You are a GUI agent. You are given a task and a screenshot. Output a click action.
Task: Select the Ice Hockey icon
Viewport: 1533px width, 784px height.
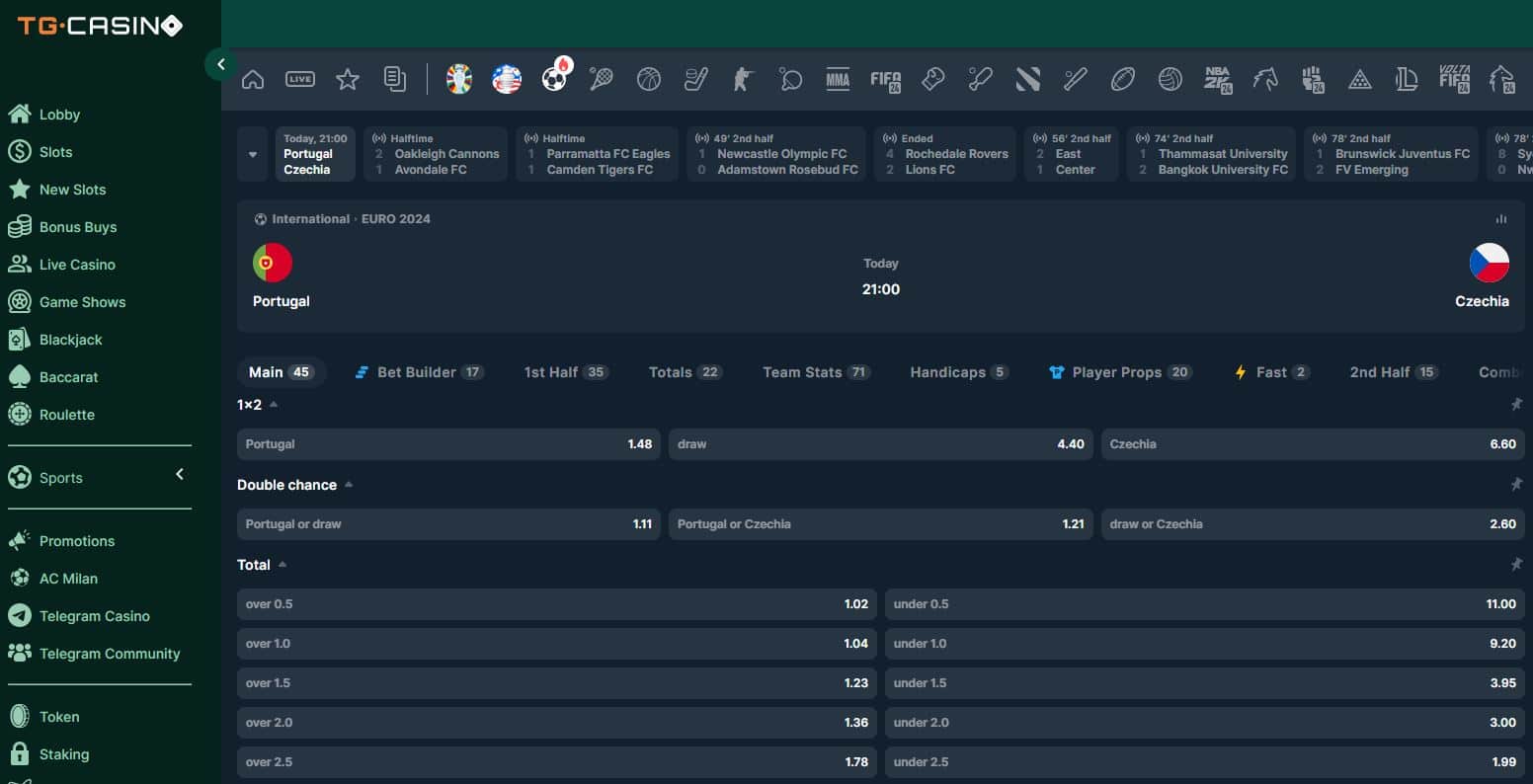point(696,79)
